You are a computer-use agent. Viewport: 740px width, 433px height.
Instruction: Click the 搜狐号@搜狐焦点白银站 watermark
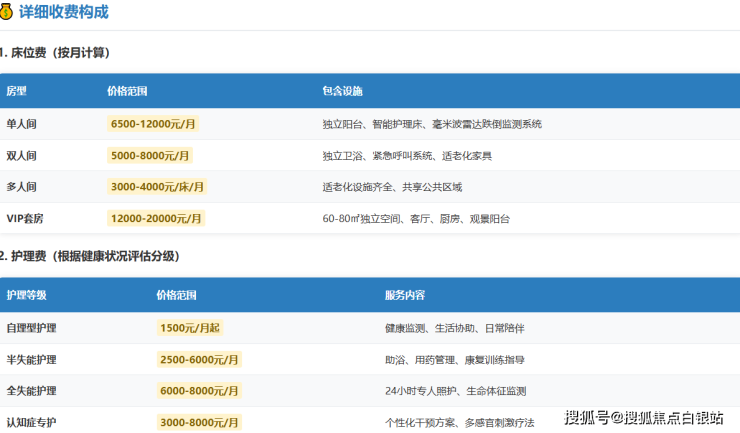click(644, 417)
